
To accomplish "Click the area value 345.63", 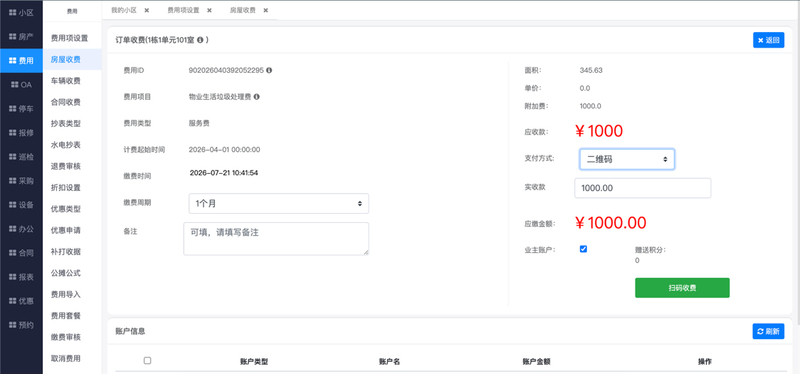I will [591, 70].
